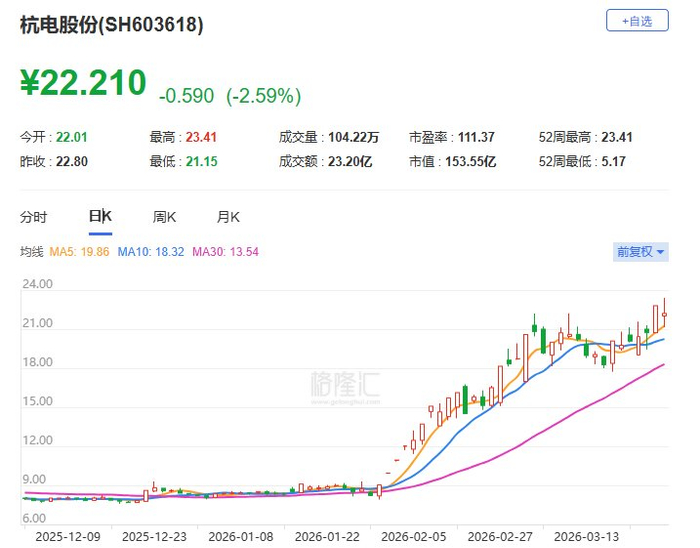The height and width of the screenshot is (548, 700).
Task: Click the 2026-01-08 date axis label
Action: pyautogui.click(x=241, y=536)
